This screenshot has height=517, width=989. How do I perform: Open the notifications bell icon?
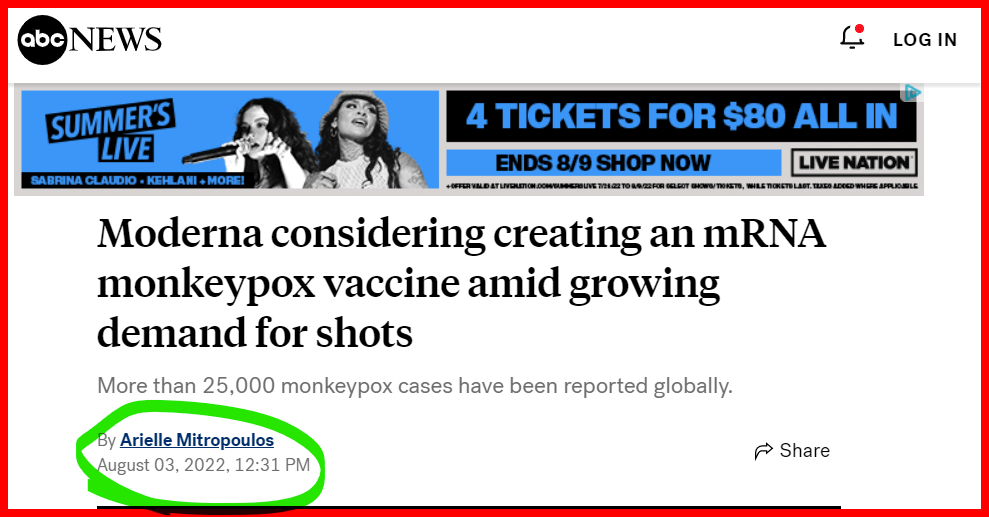click(x=851, y=38)
